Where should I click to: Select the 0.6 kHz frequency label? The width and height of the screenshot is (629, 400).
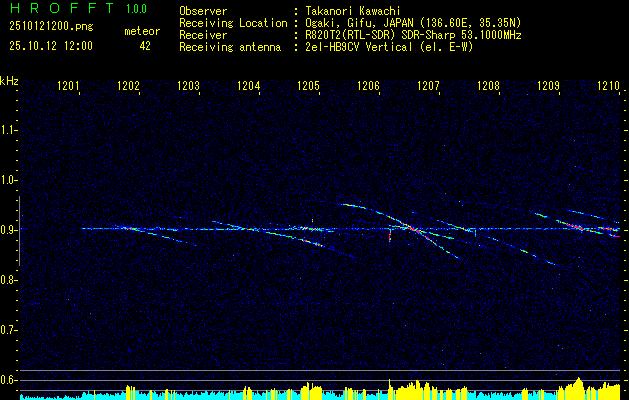(8, 380)
